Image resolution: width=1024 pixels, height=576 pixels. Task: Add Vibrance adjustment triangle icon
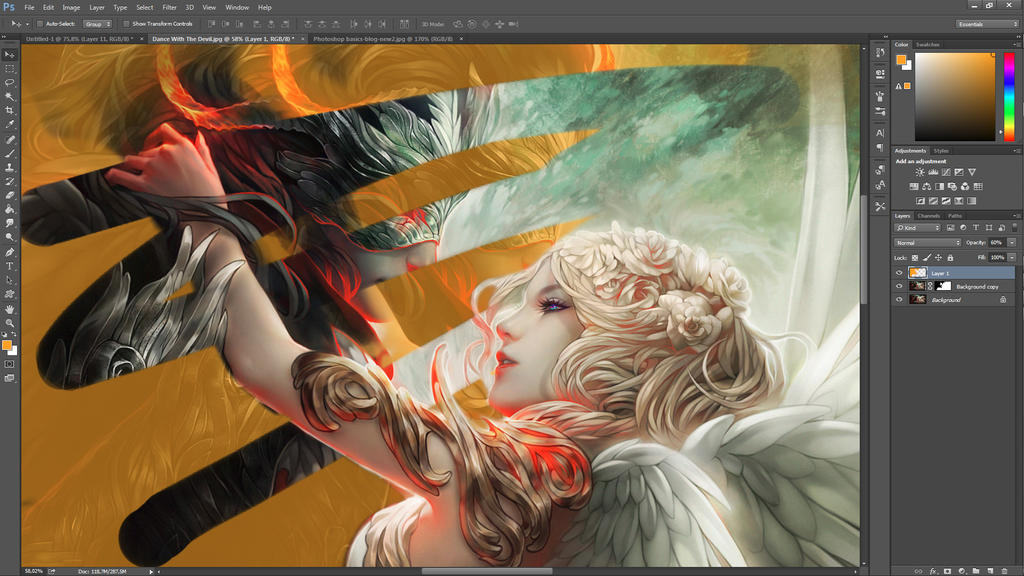972,172
